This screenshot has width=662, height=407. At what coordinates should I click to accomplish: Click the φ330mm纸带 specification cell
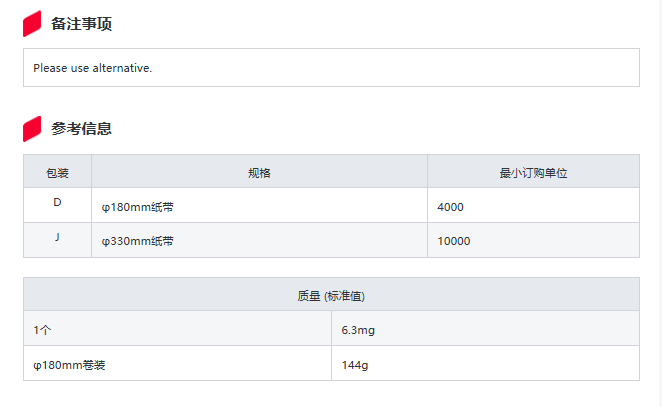(x=138, y=241)
